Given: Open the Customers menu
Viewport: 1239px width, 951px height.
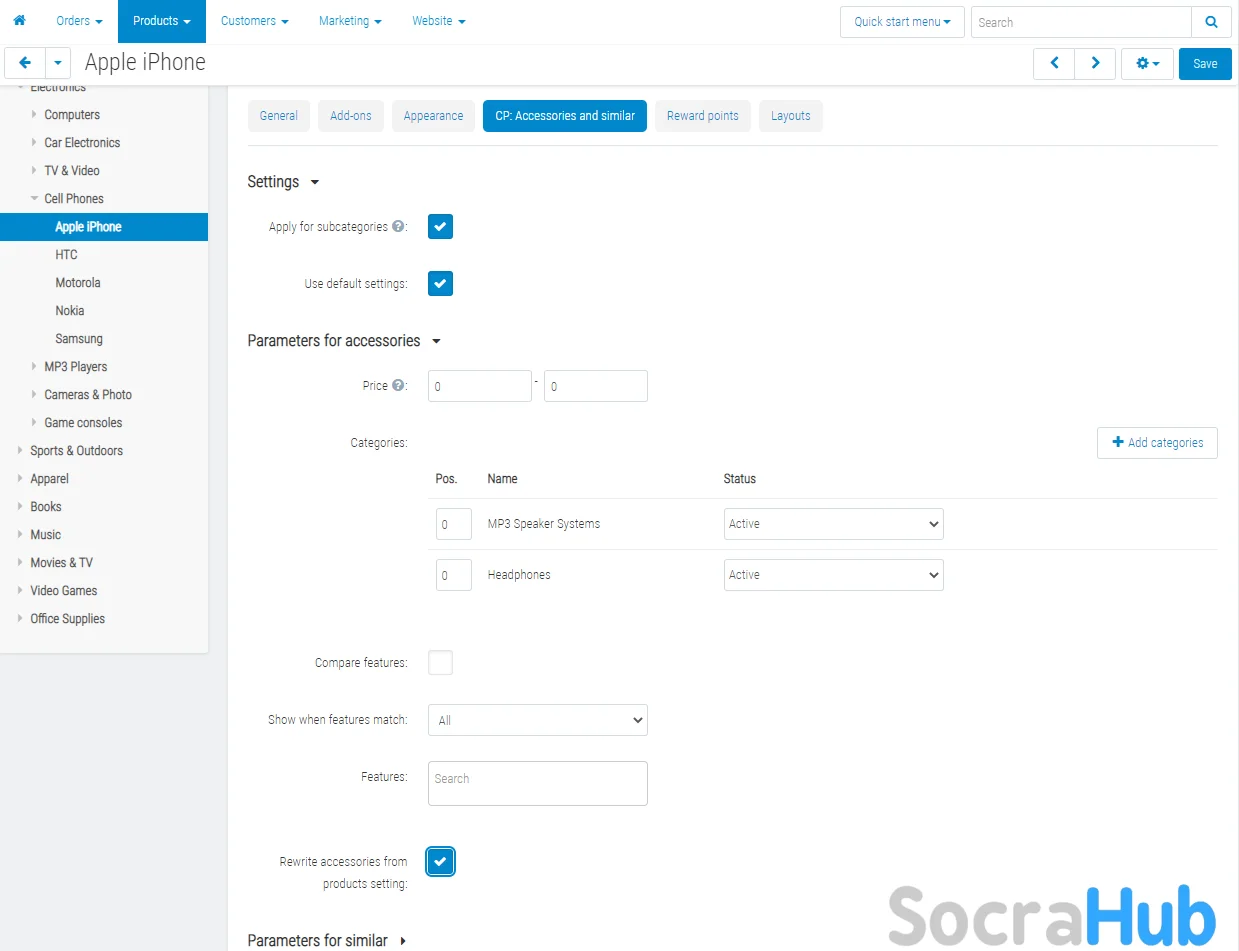Looking at the screenshot, I should coord(255,21).
